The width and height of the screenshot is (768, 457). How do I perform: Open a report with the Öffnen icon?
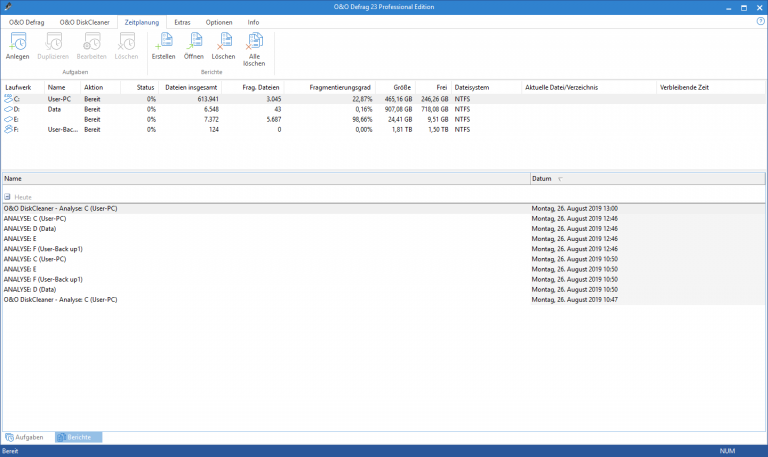point(193,44)
